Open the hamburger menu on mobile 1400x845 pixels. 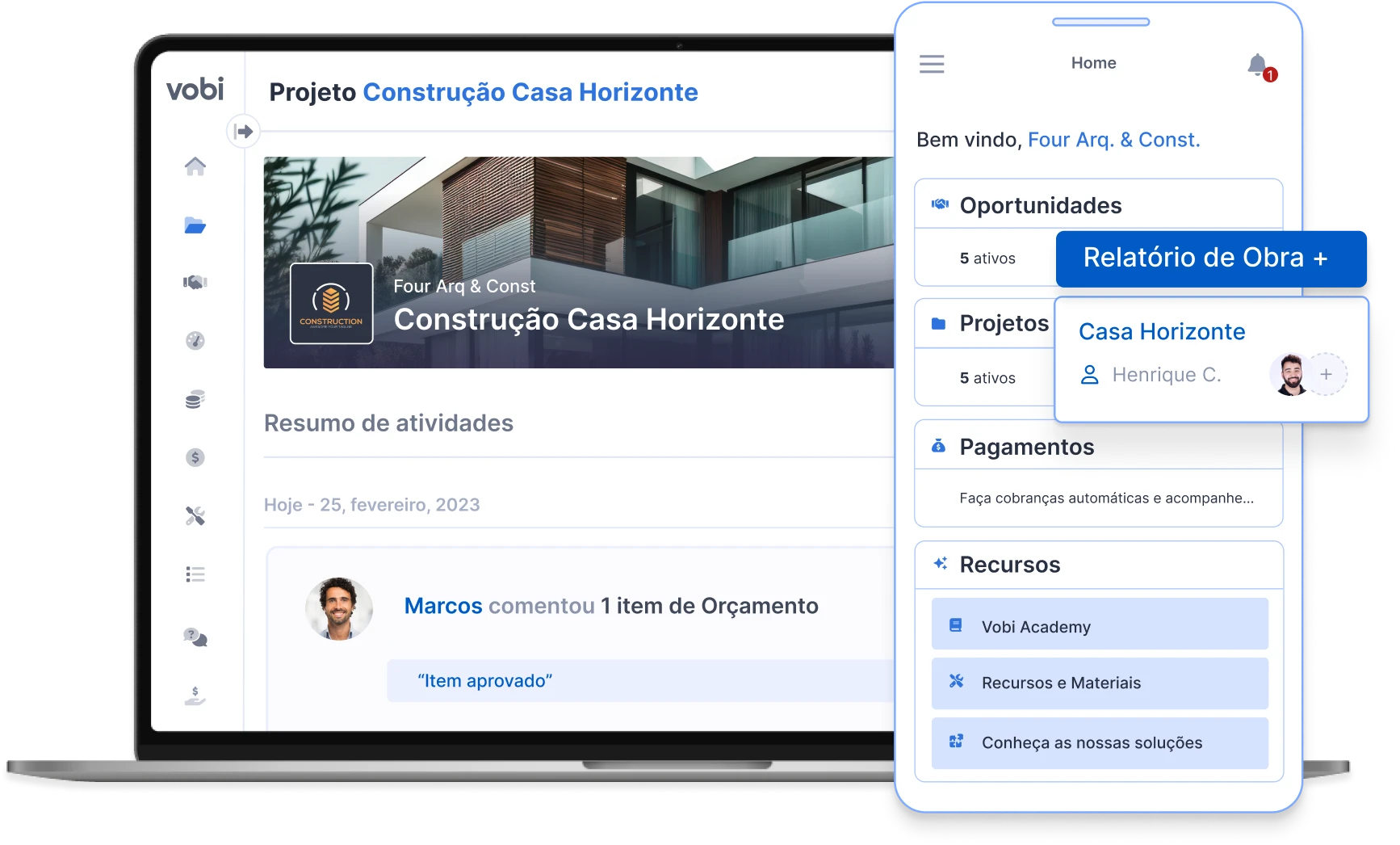pyautogui.click(x=932, y=64)
